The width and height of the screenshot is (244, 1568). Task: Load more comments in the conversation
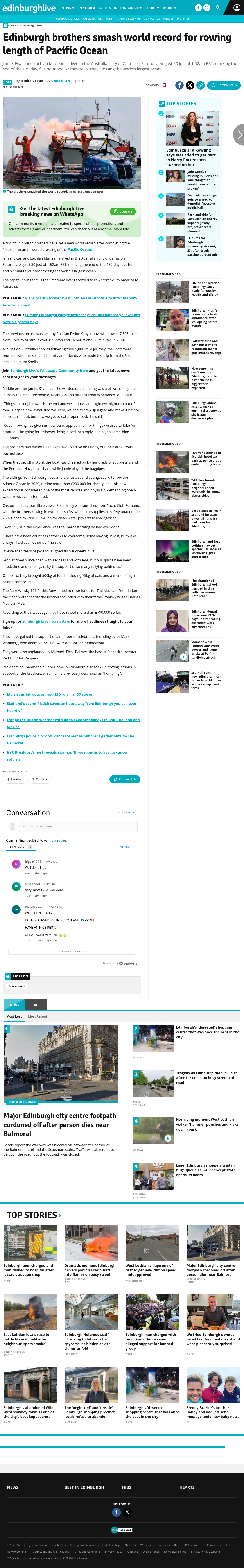coord(72,951)
